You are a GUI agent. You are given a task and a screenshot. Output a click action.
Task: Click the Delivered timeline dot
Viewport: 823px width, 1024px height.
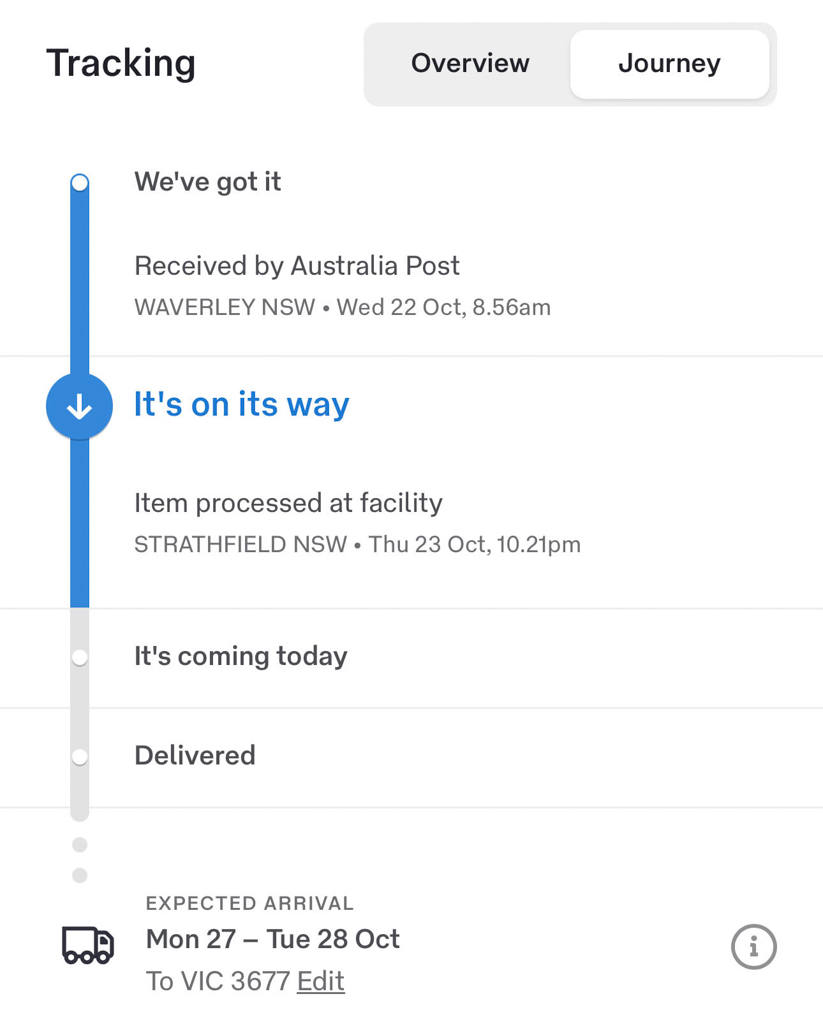(80, 757)
